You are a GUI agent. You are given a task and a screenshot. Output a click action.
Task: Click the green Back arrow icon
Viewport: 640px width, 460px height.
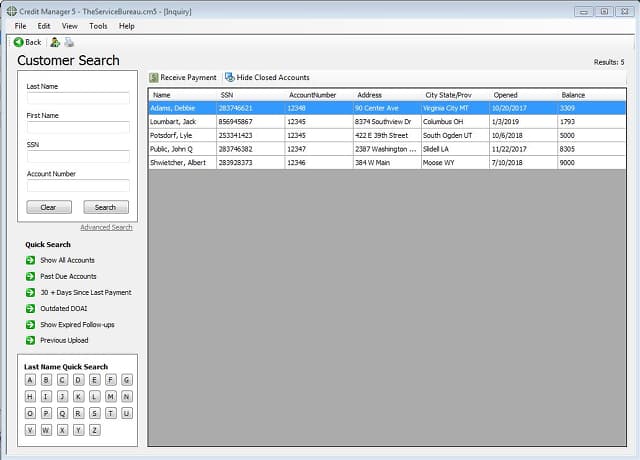18,42
